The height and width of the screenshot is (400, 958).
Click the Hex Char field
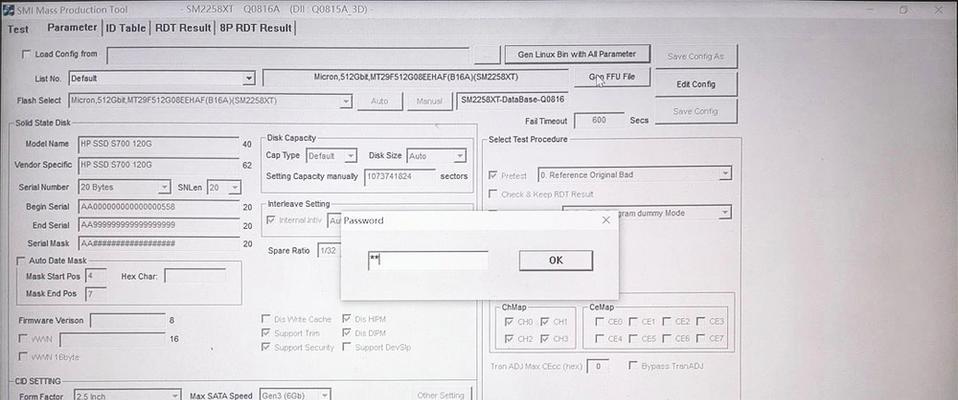[x=195, y=276]
